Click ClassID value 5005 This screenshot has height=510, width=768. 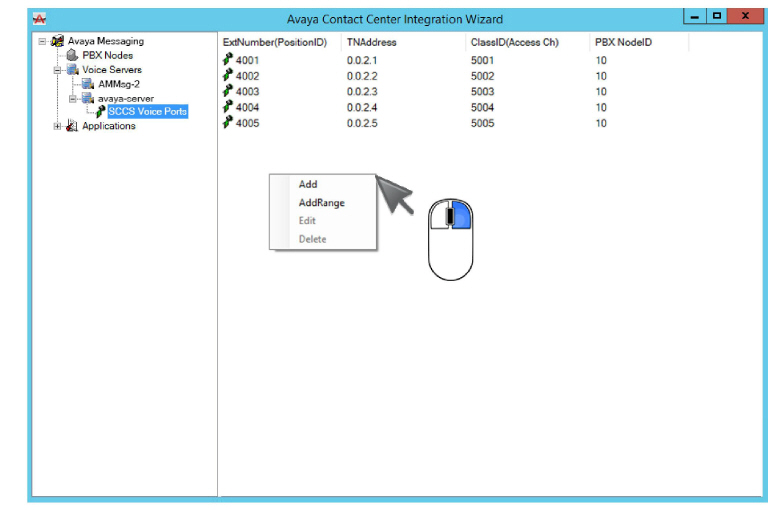(482, 123)
